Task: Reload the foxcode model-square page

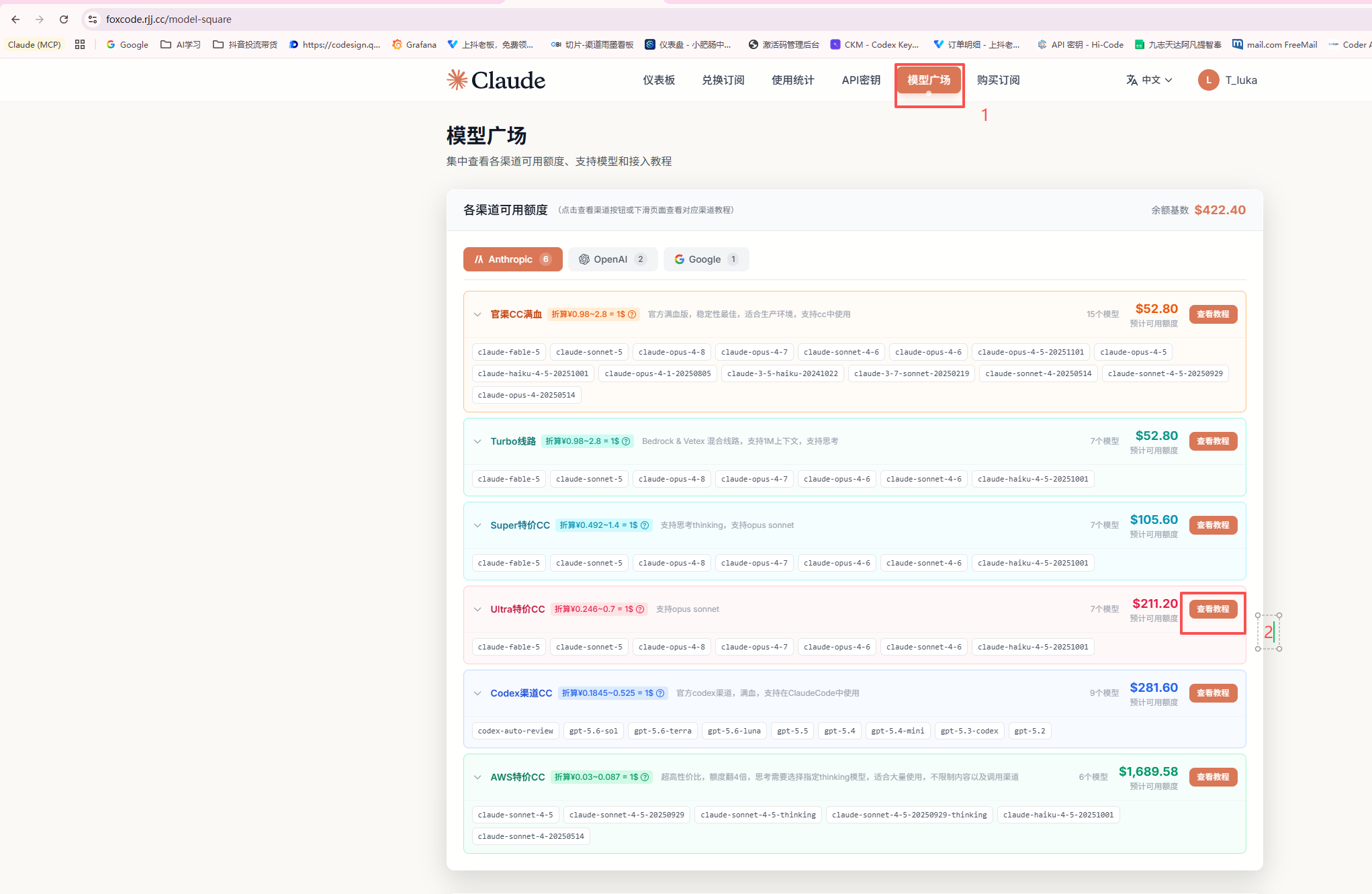Action: 64,19
